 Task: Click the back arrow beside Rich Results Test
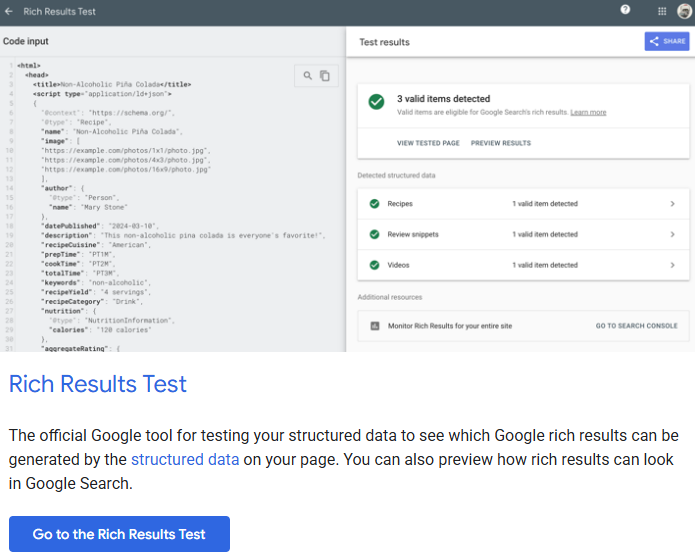click(x=9, y=11)
